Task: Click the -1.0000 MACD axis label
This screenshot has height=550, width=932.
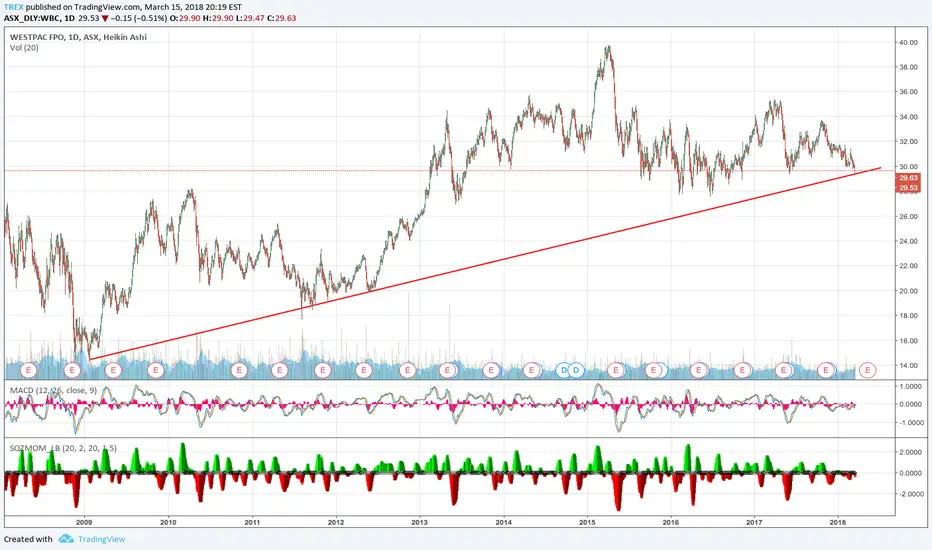Action: 909,423
